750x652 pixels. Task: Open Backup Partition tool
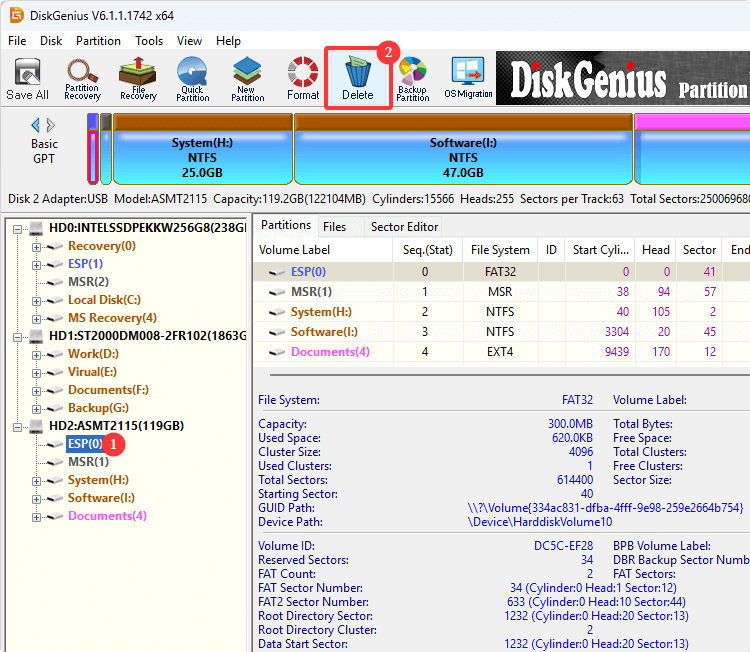[412, 79]
